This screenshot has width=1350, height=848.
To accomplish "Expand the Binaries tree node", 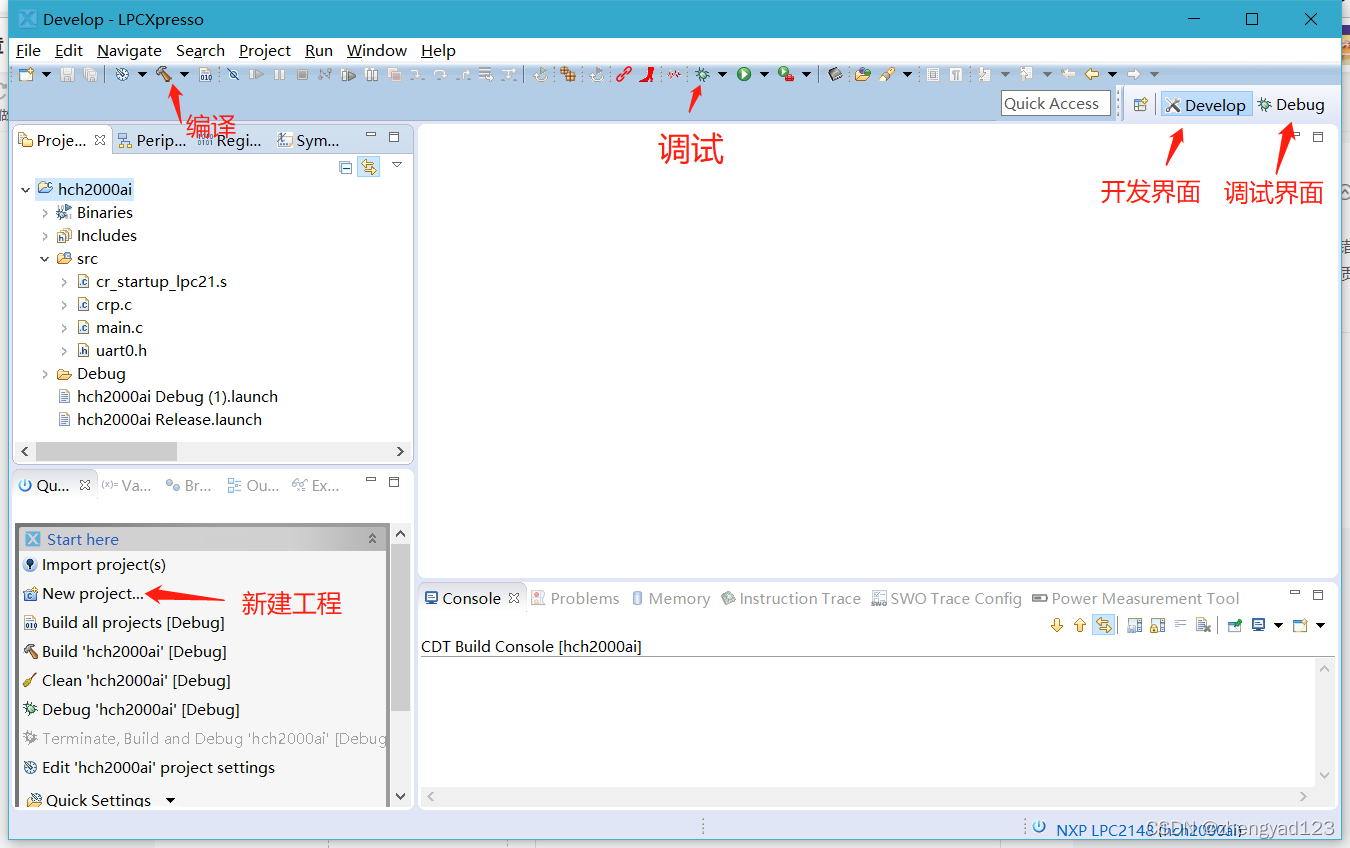I will click(x=45, y=213).
